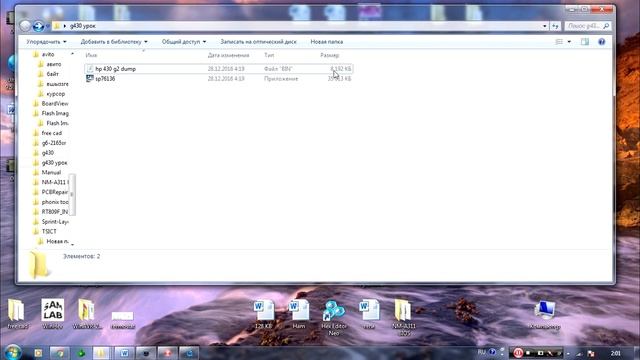Open the view options dropdown arrow
Viewport: 640px width, 360px height.
point(569,42)
